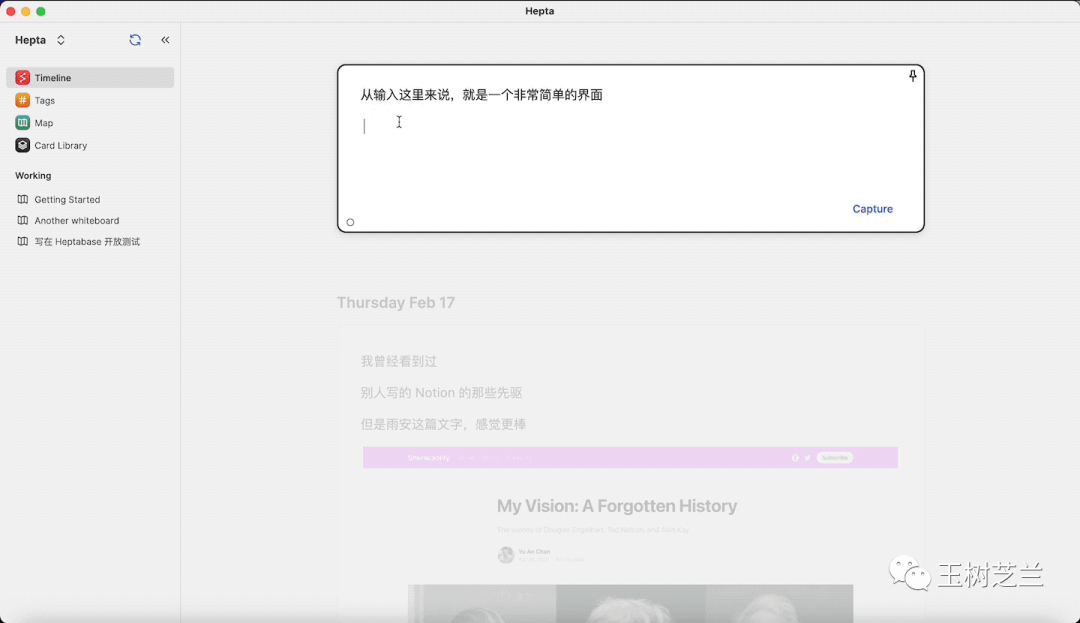Click the Subscribe button in embedded page
The width and height of the screenshot is (1080, 623).
[835, 458]
